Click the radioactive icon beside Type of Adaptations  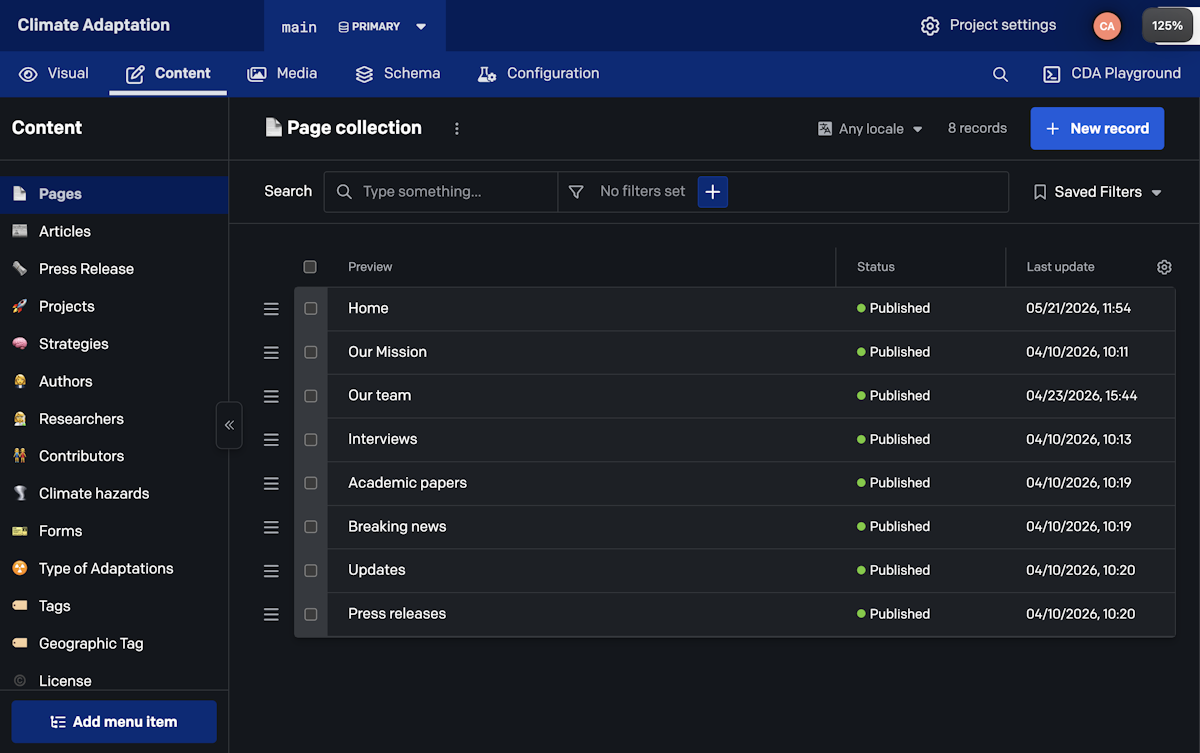pyautogui.click(x=20, y=568)
